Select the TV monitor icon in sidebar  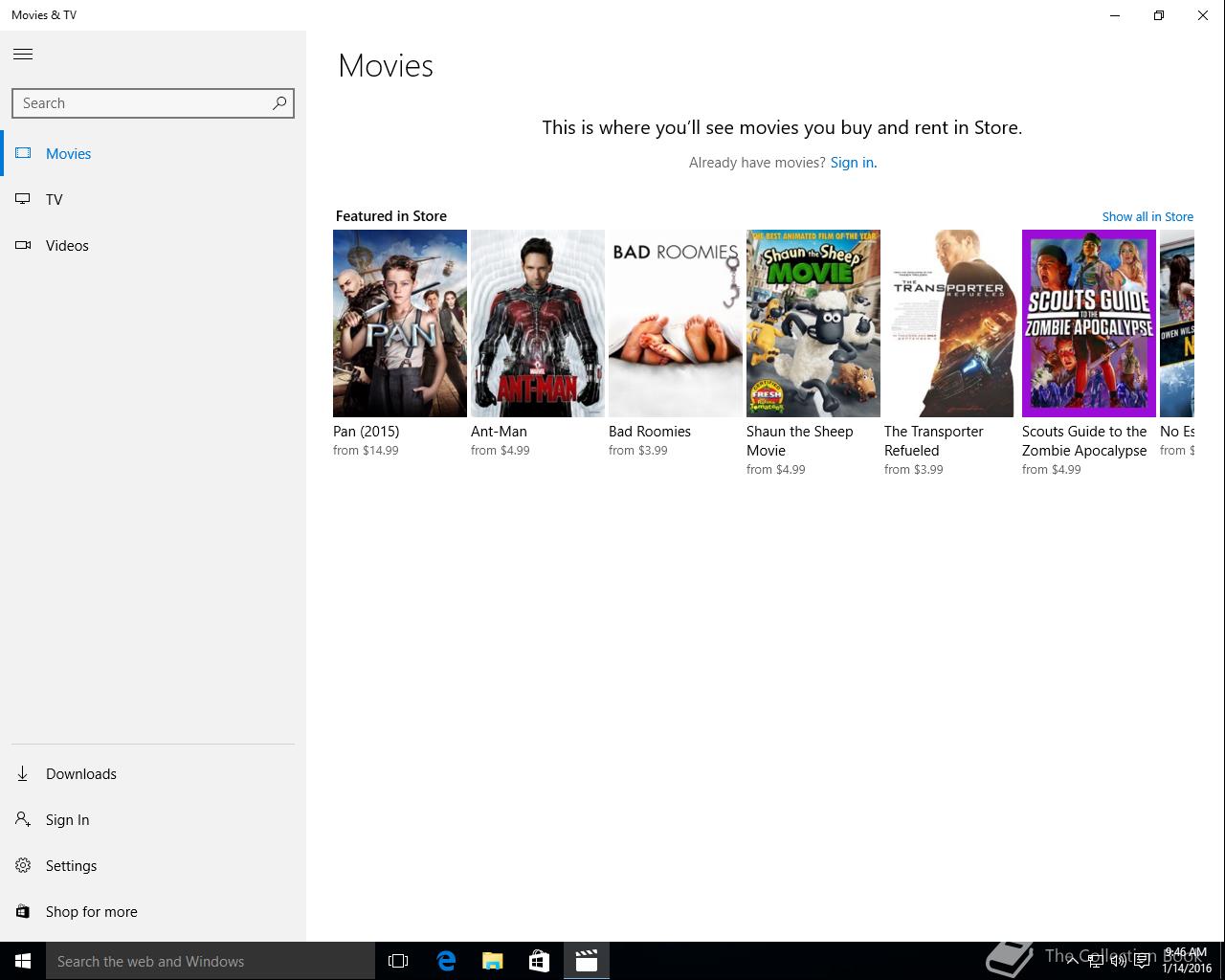click(x=23, y=199)
